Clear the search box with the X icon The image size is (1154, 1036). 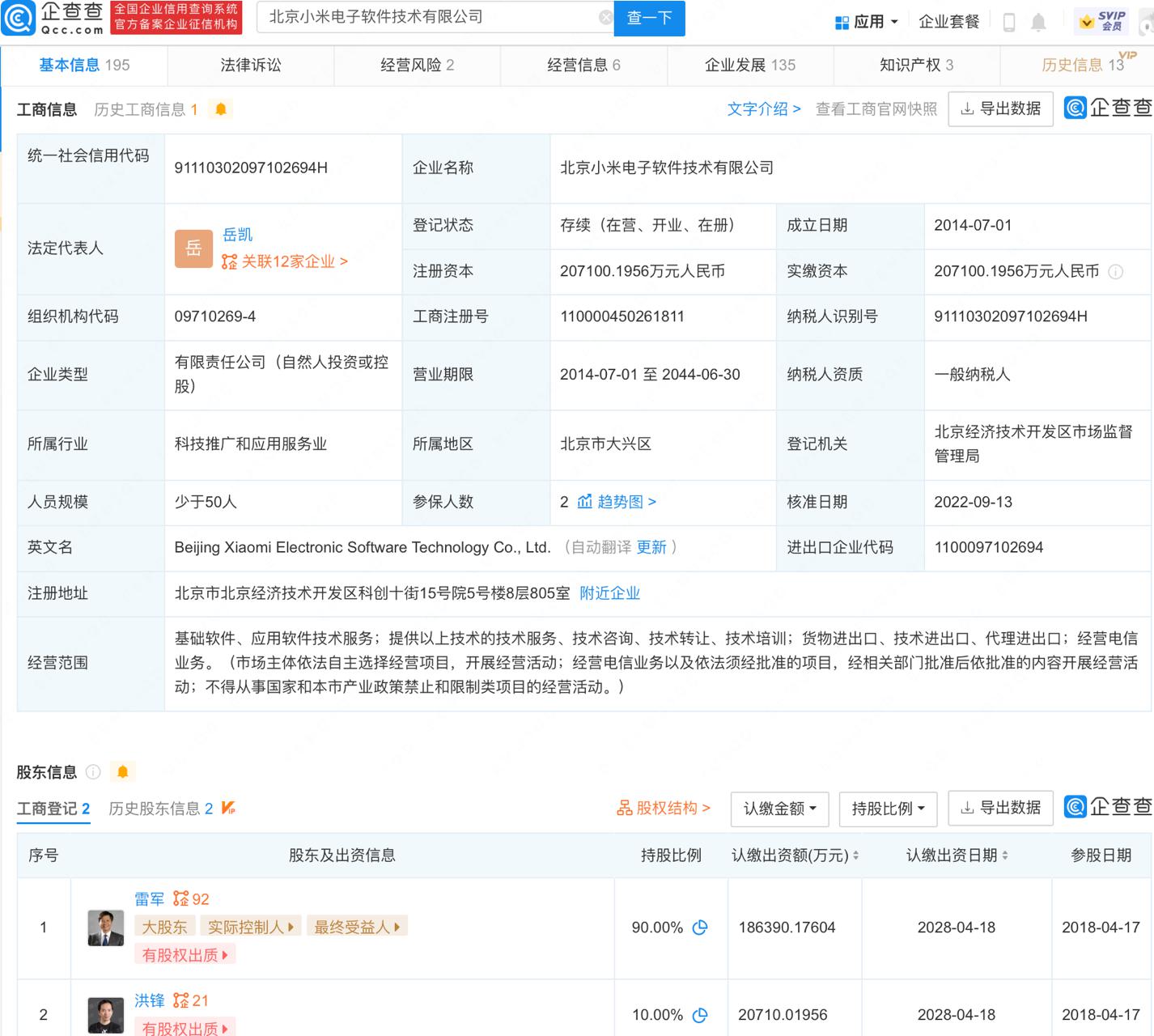pos(605,17)
